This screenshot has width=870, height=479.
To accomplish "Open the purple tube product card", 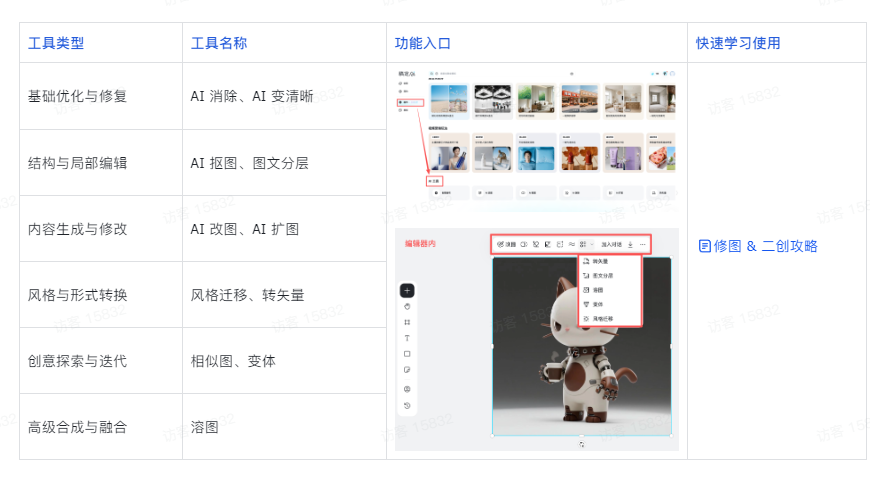I will click(x=623, y=152).
